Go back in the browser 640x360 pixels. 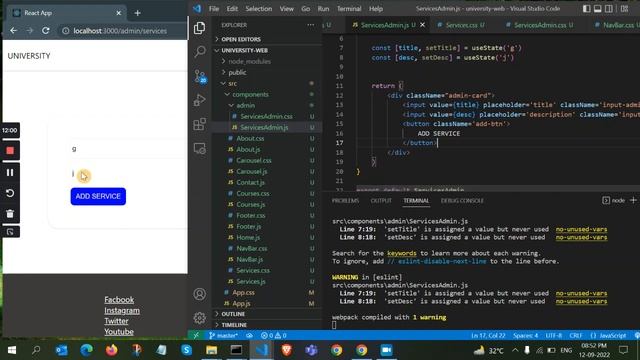coord(13,31)
